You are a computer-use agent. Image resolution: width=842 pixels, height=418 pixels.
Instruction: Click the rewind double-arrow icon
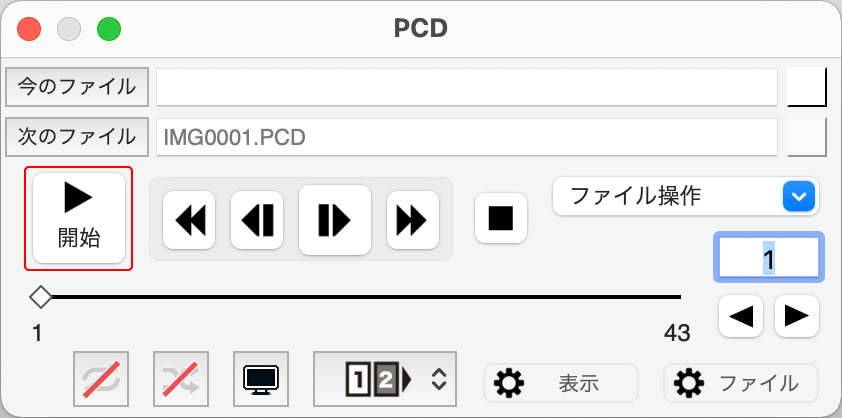coord(189,220)
